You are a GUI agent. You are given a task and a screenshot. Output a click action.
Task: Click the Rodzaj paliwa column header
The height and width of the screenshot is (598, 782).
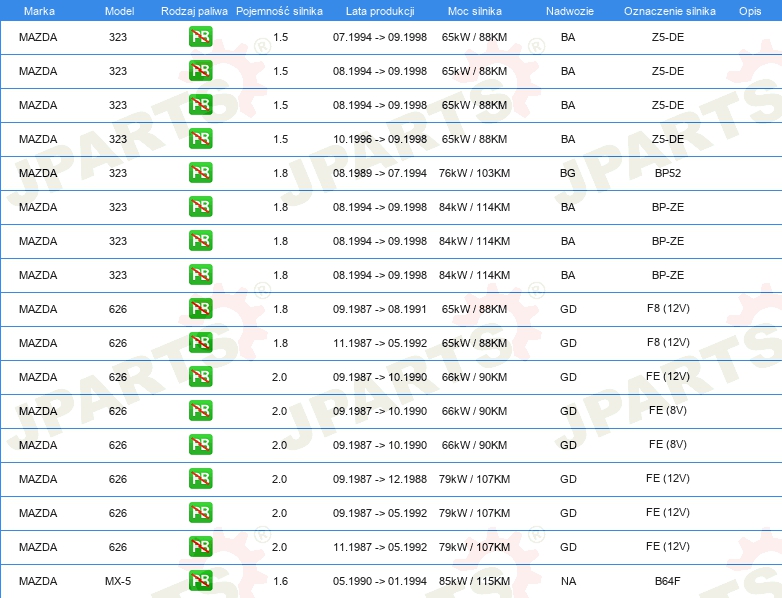[x=194, y=11]
